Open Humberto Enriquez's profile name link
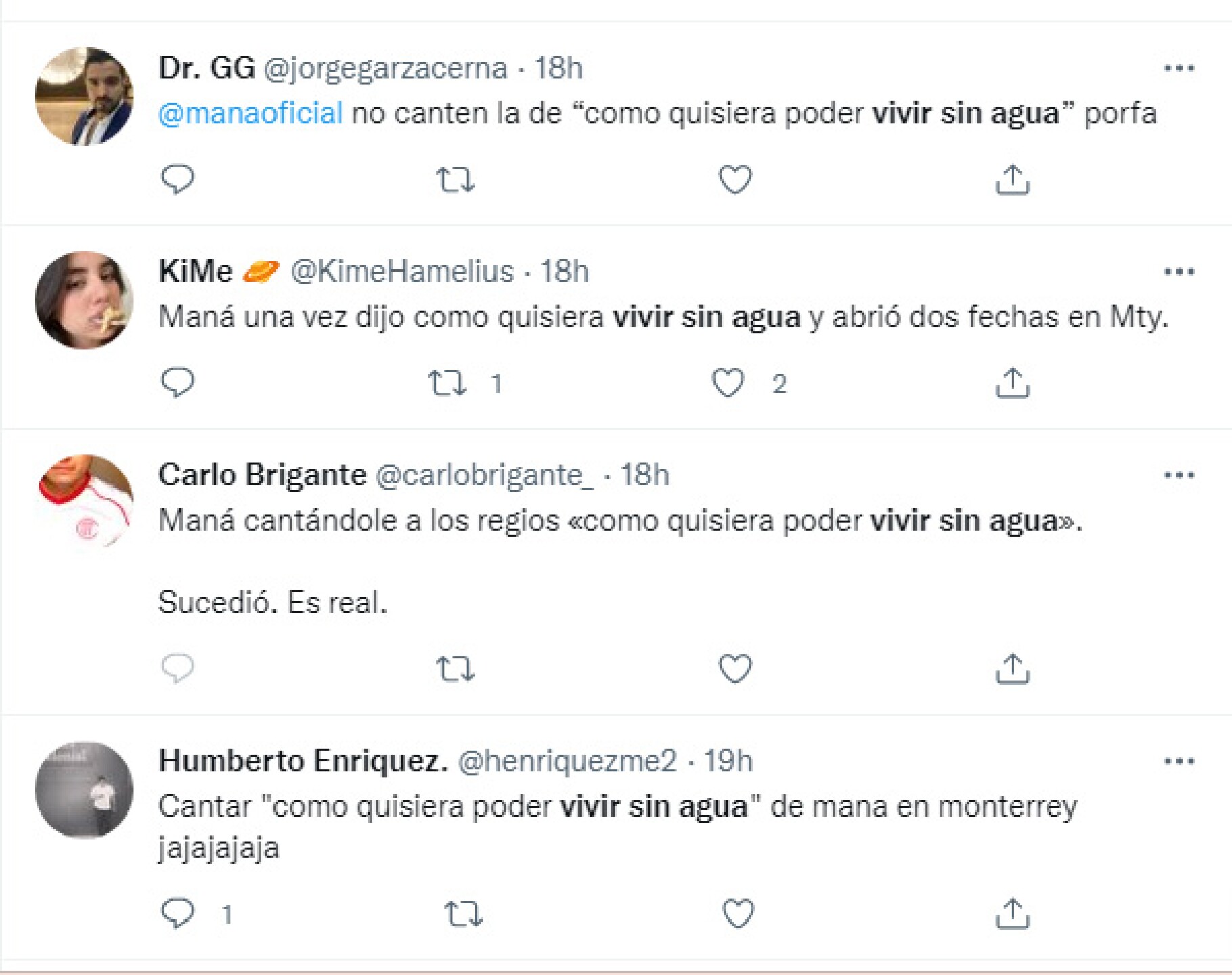This screenshot has width=1232, height=975. pos(303,761)
